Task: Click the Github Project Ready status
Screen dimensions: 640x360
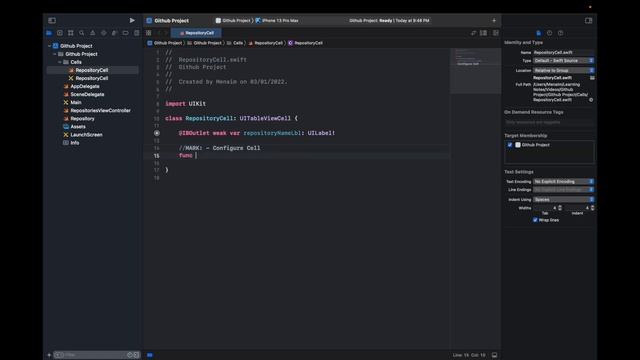Action: pyautogui.click(x=389, y=20)
